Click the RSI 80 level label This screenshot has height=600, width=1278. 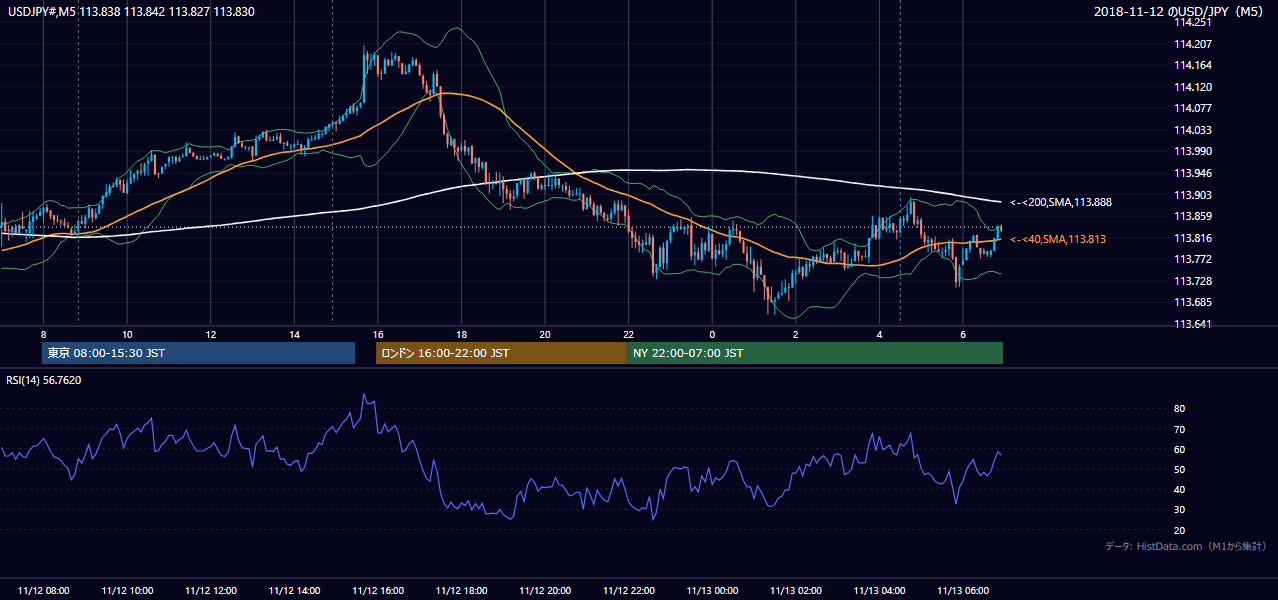pos(1179,409)
